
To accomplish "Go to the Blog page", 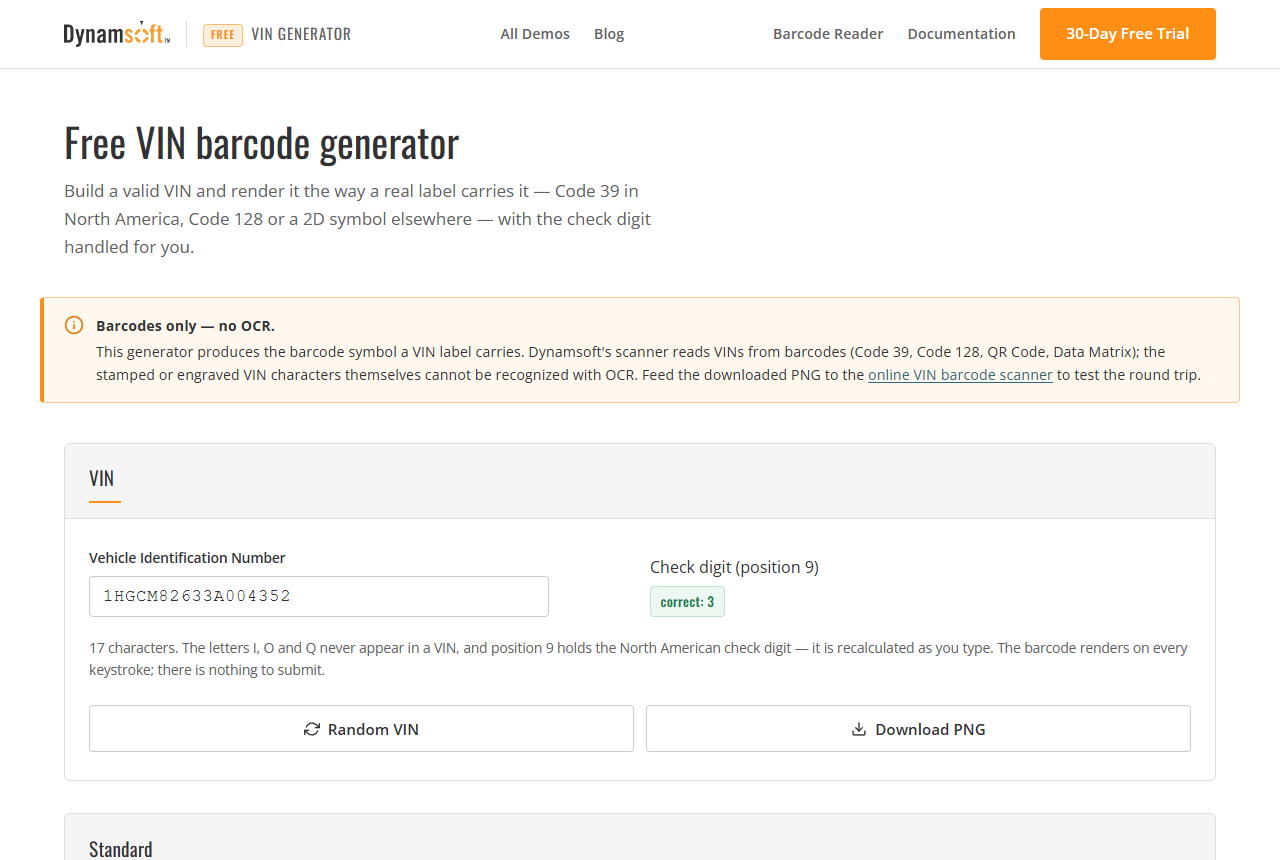I will [x=609, y=34].
